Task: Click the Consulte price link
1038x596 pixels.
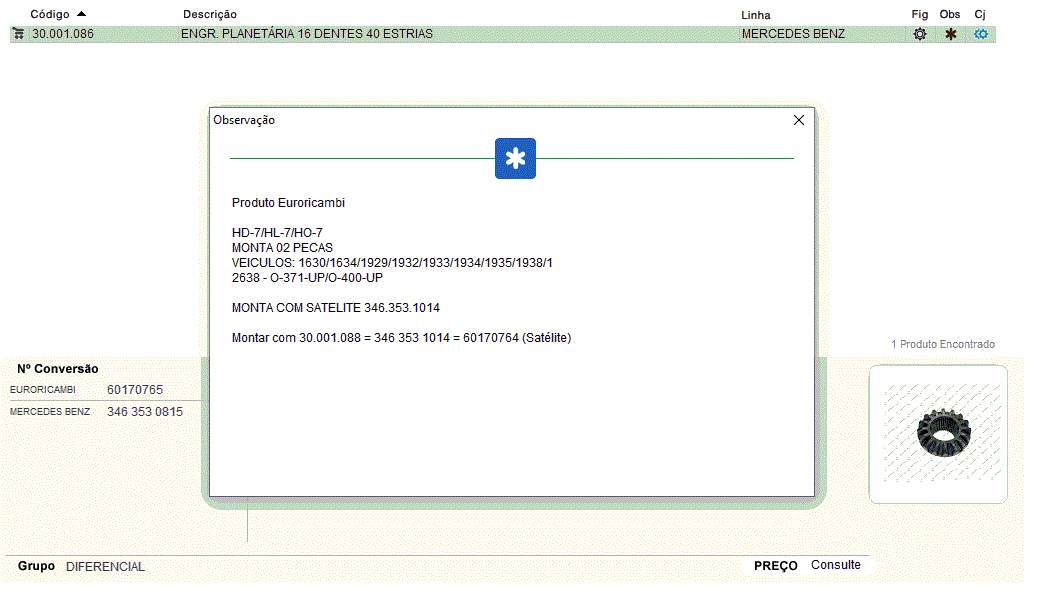Action: (835, 565)
